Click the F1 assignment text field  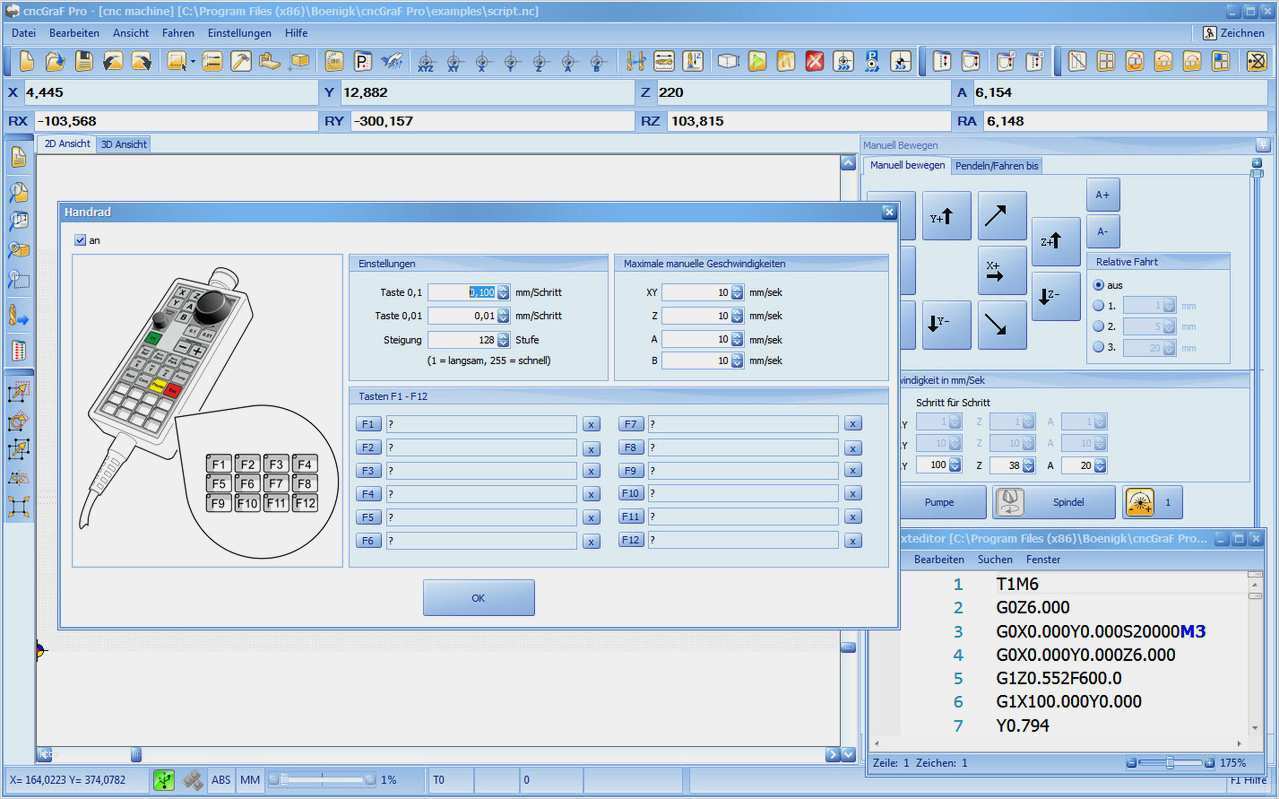click(x=481, y=424)
